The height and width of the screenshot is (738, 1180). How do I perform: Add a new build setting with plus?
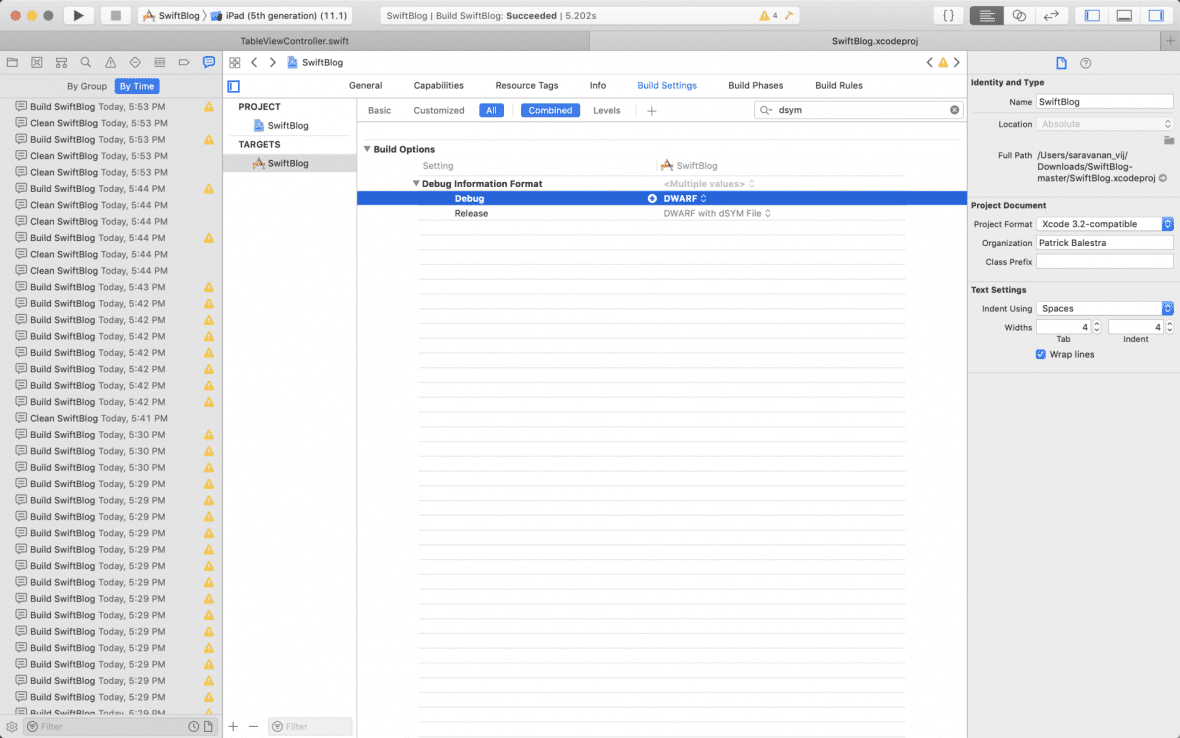[652, 111]
